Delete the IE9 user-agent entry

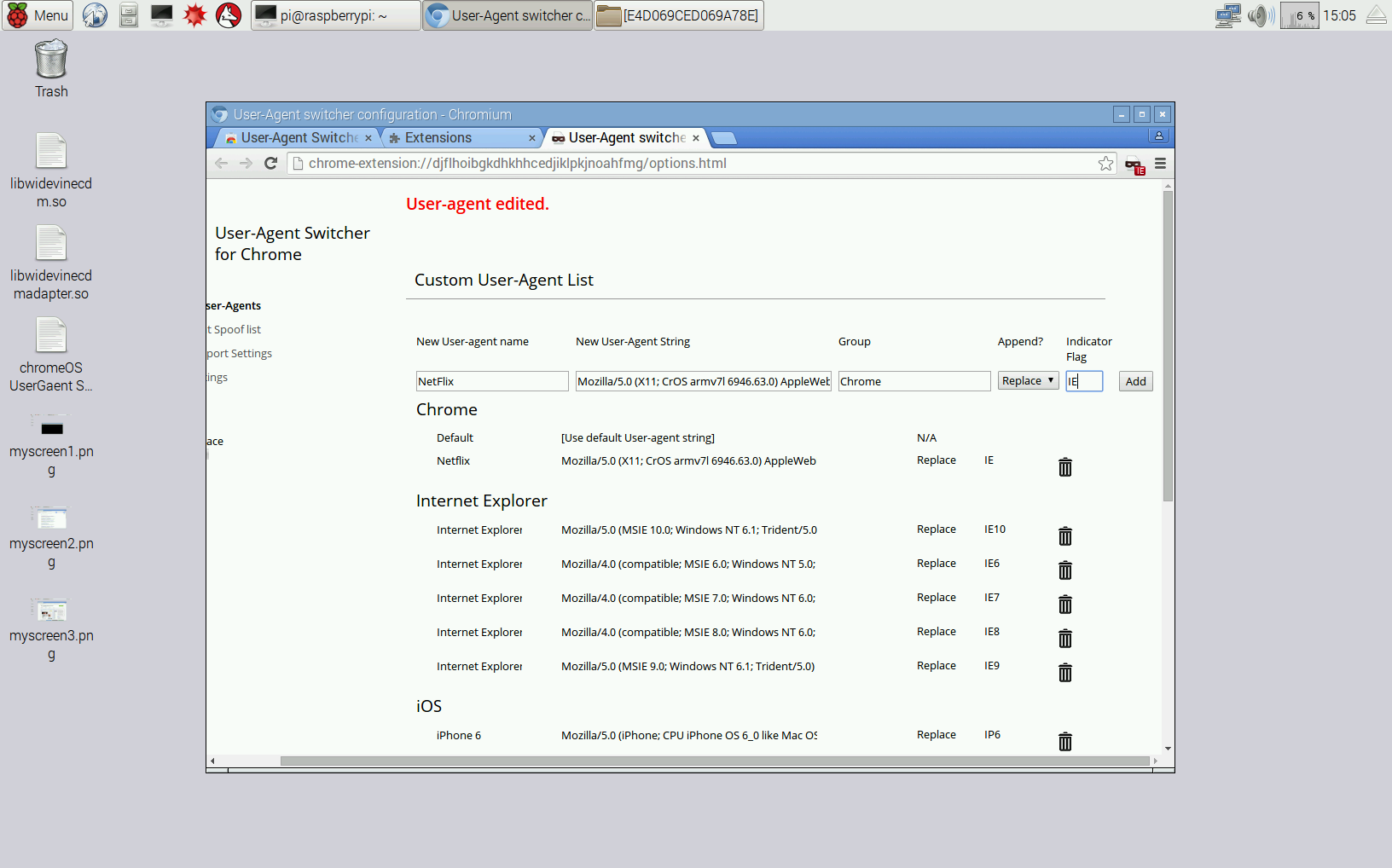pos(1065,673)
